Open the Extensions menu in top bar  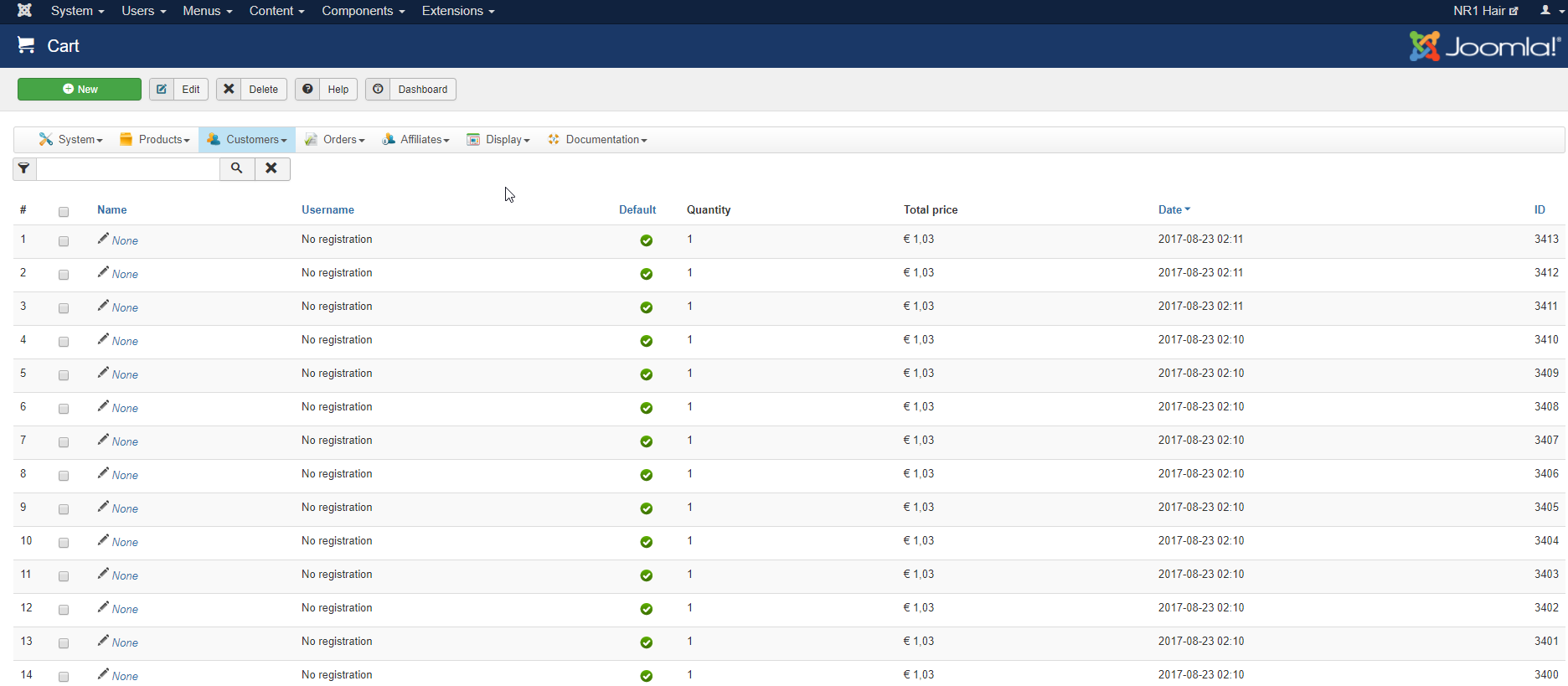pos(457,11)
